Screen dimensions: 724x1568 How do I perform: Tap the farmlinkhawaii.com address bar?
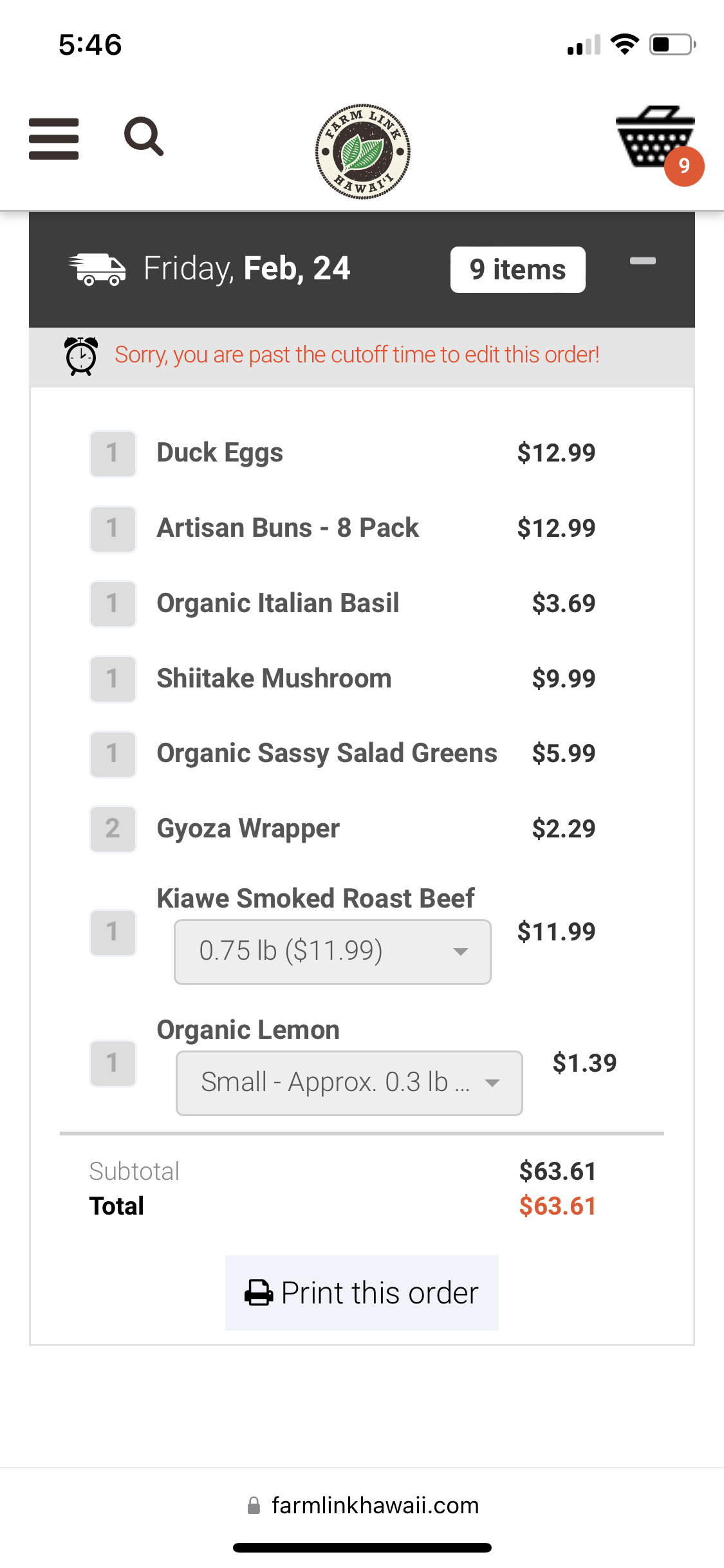375,1506
